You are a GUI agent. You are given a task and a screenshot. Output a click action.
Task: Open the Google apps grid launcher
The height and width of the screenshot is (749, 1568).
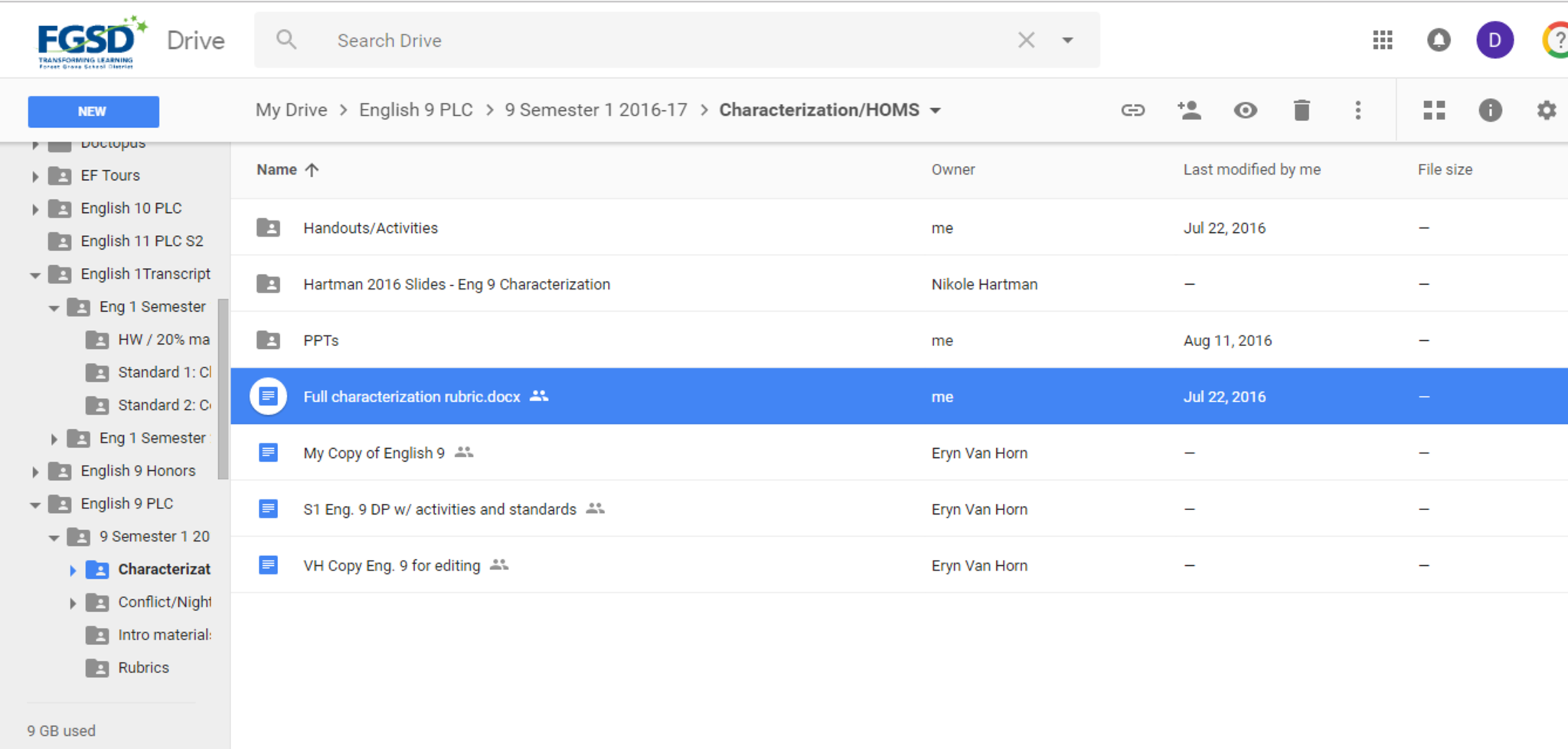click(x=1383, y=40)
